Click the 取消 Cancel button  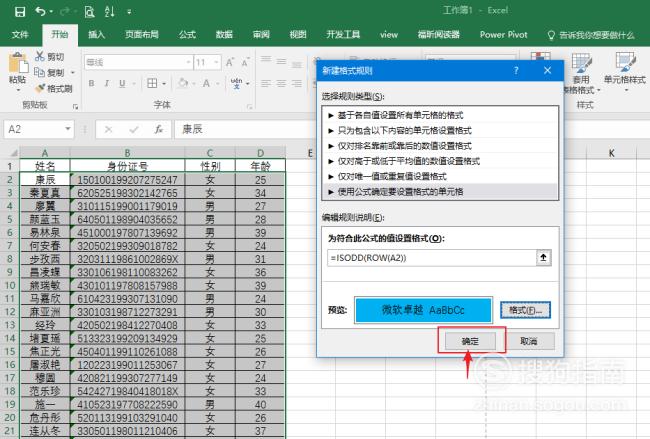(x=529, y=341)
